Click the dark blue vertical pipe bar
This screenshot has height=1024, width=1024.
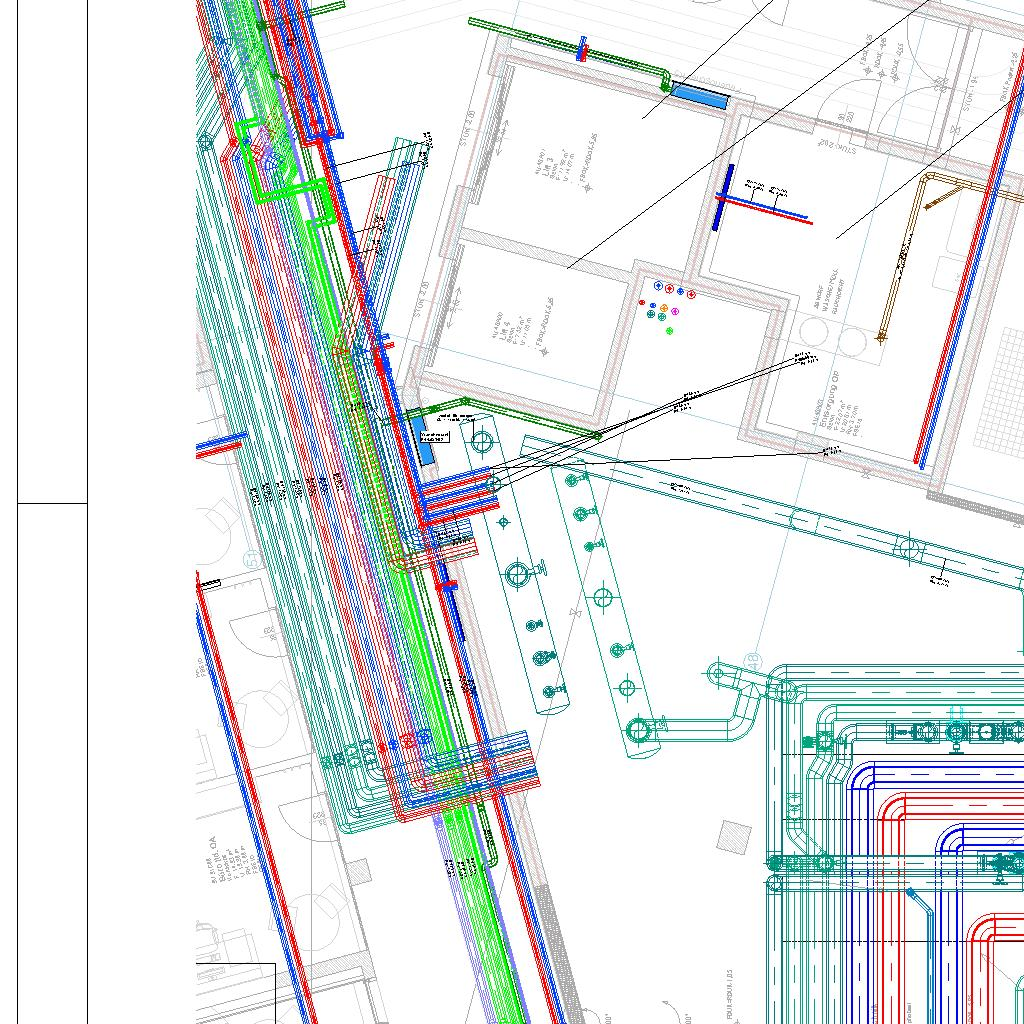click(x=716, y=198)
